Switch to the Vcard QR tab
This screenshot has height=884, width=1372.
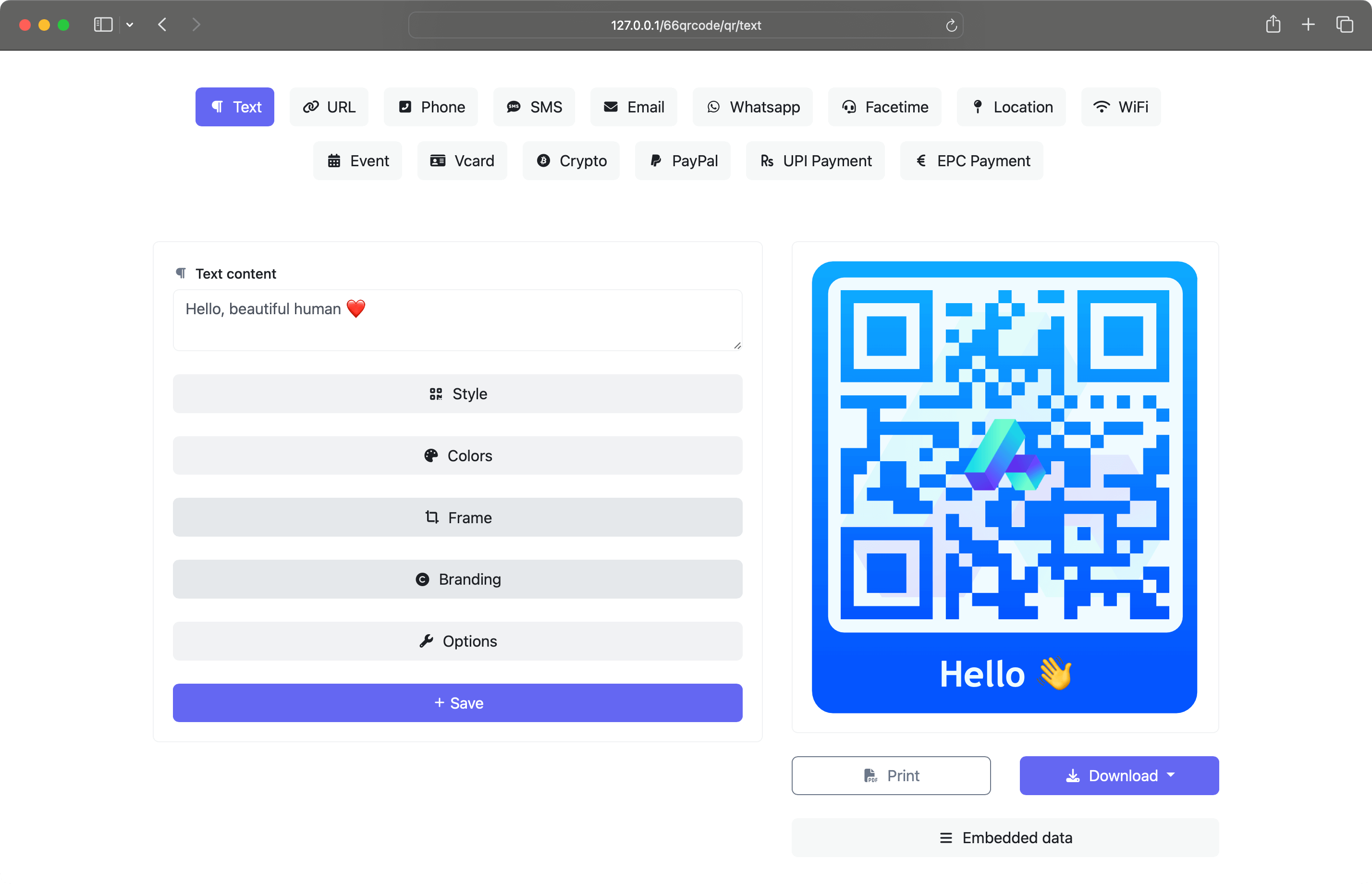tap(460, 161)
